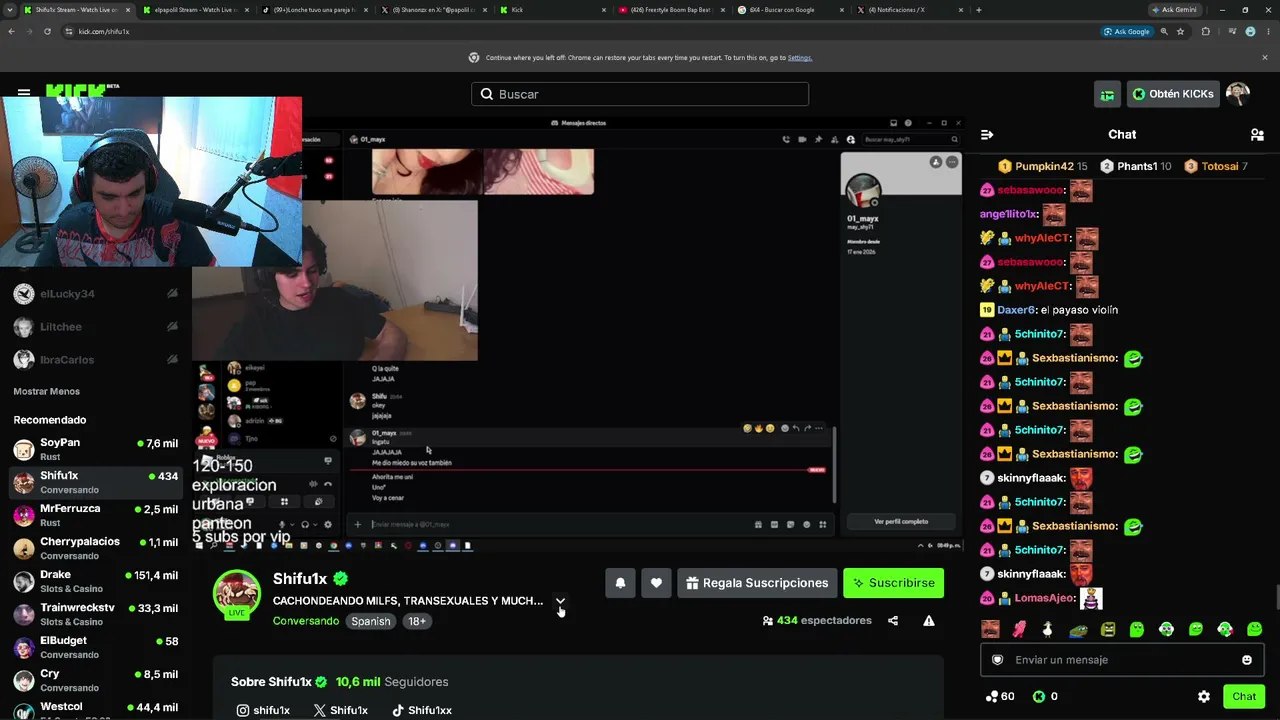Focus the Buscar search field

coord(640,94)
